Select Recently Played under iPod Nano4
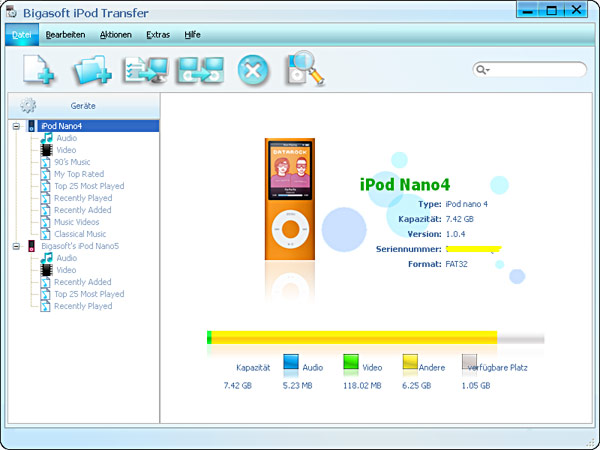 (x=83, y=198)
